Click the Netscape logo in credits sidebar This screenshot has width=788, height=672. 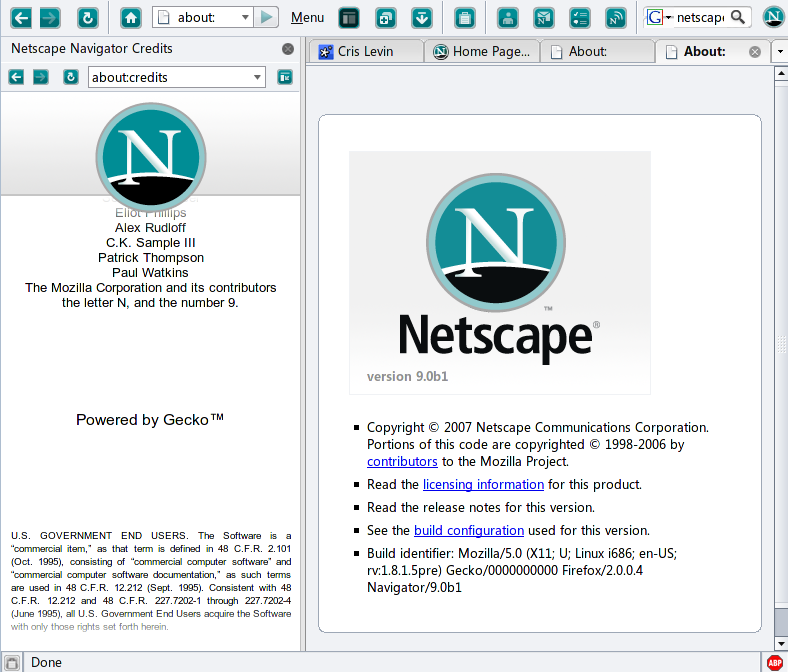151,157
